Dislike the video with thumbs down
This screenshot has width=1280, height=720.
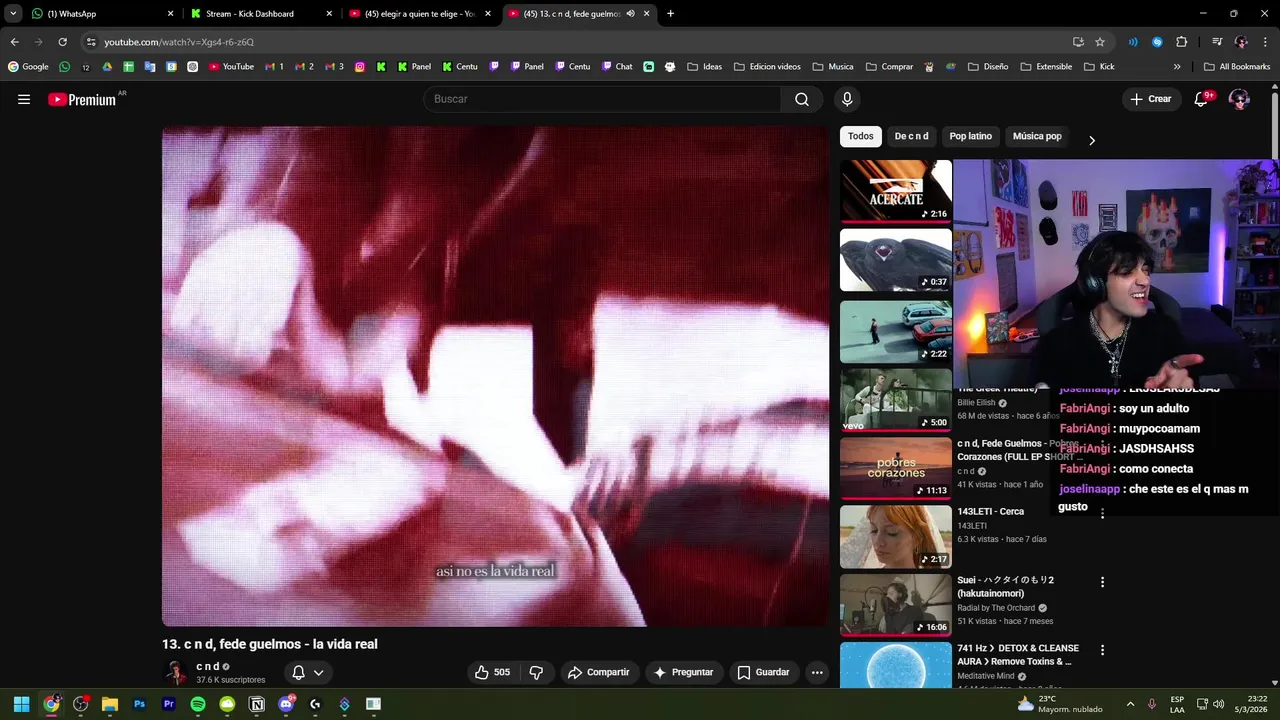(536, 672)
